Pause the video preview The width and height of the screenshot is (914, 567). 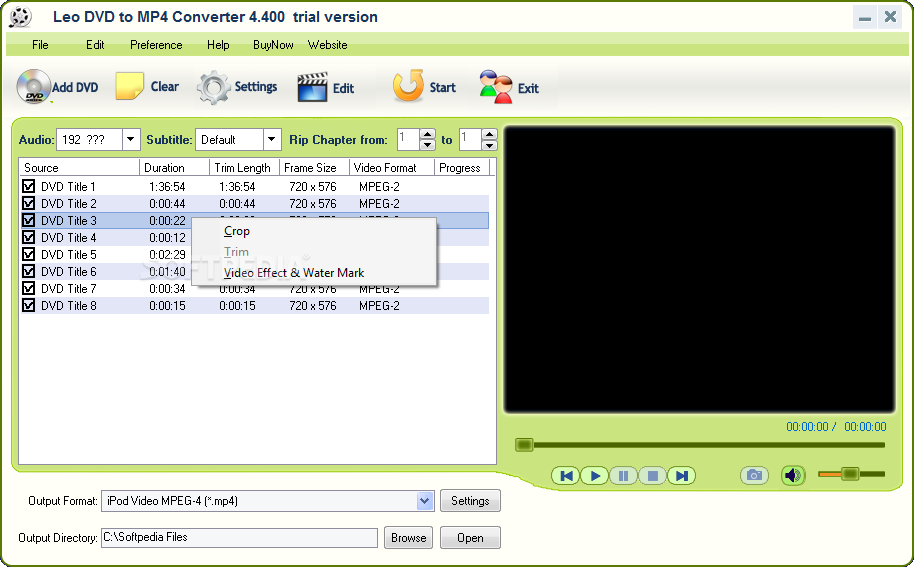coord(624,476)
